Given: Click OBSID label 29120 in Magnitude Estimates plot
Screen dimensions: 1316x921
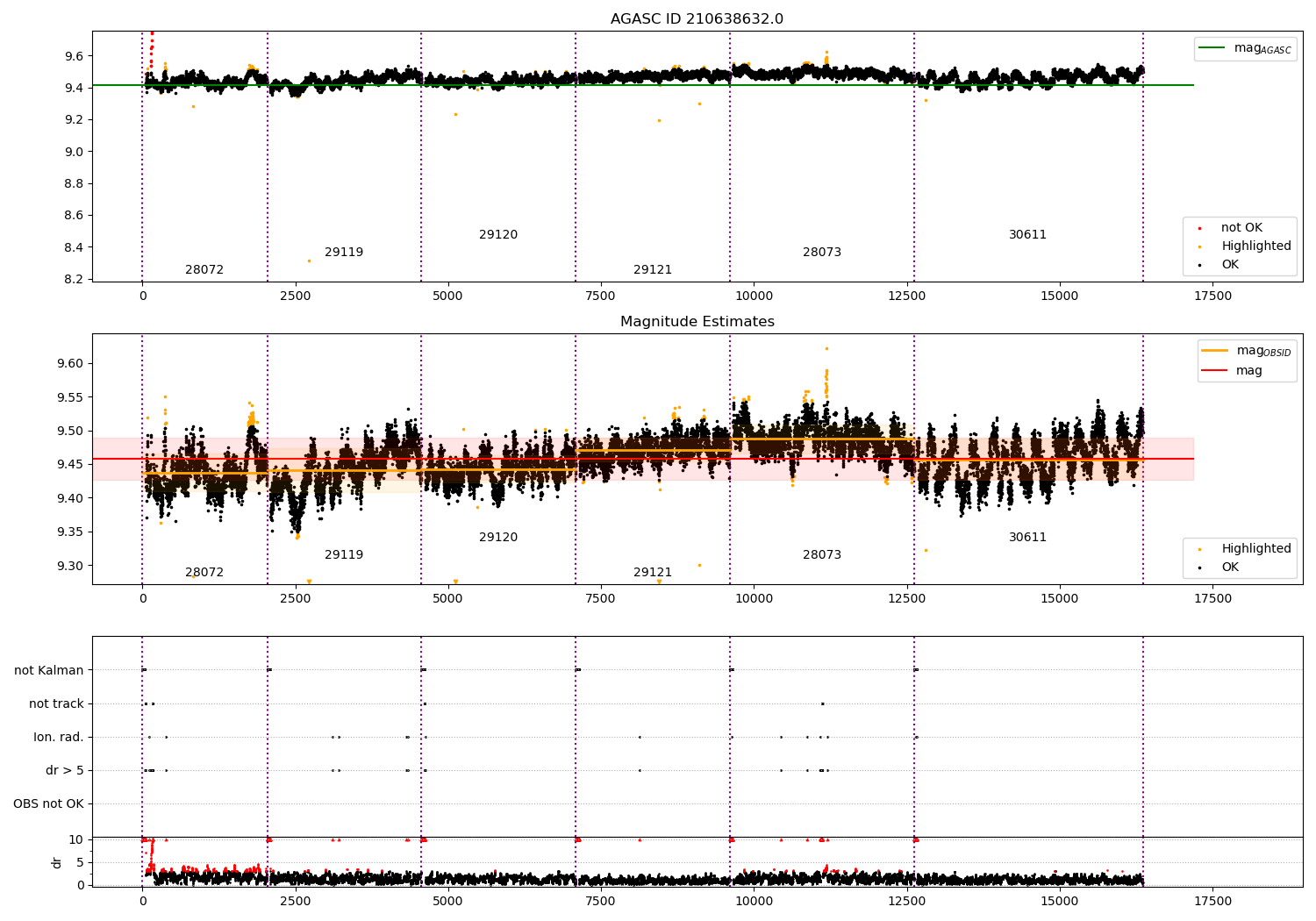Looking at the screenshot, I should pyautogui.click(x=498, y=538).
